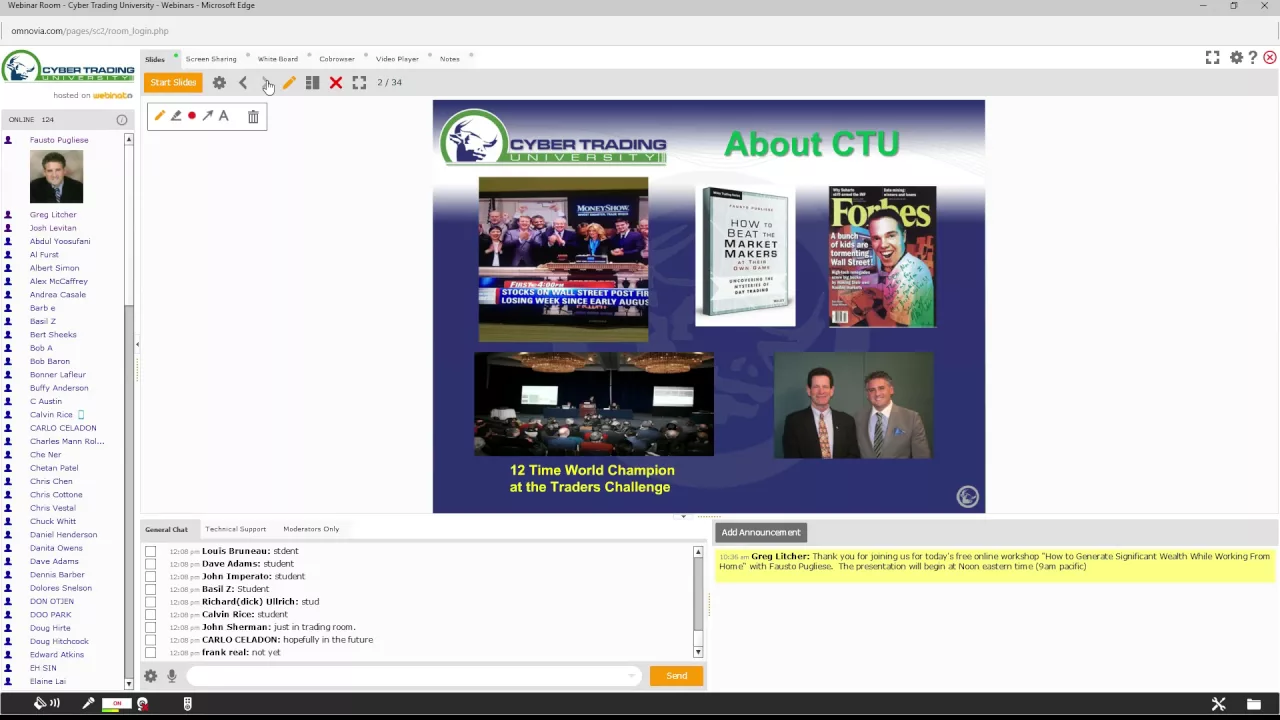Viewport: 1280px width, 720px height.
Task: Check the box beside Dave Adams message
Action: (x=150, y=564)
